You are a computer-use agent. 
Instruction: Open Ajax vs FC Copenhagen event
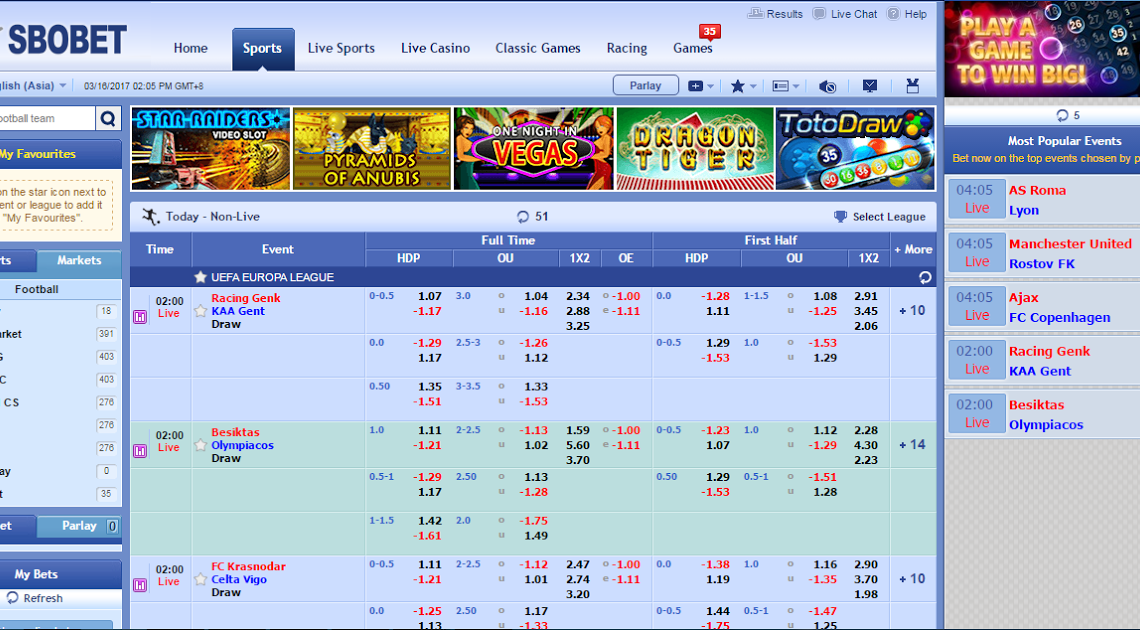coord(1043,307)
